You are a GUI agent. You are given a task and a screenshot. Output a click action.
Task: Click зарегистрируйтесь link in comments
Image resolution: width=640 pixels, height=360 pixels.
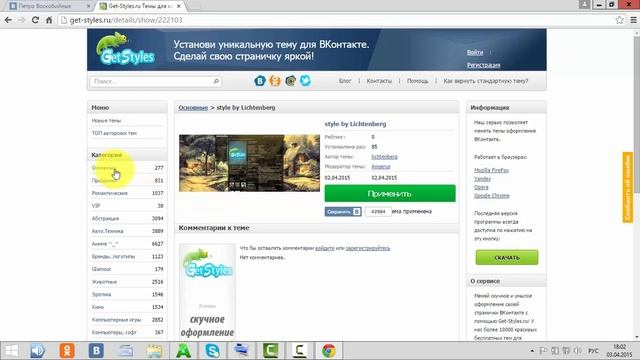point(368,248)
